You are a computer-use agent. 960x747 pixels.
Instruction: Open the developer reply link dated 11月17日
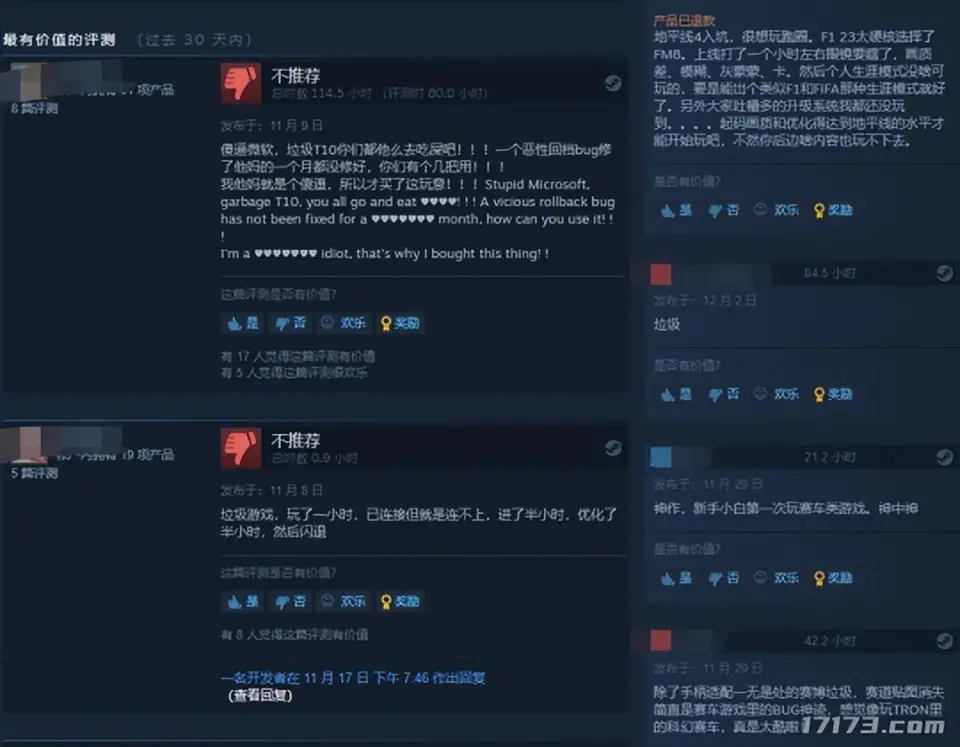point(353,678)
